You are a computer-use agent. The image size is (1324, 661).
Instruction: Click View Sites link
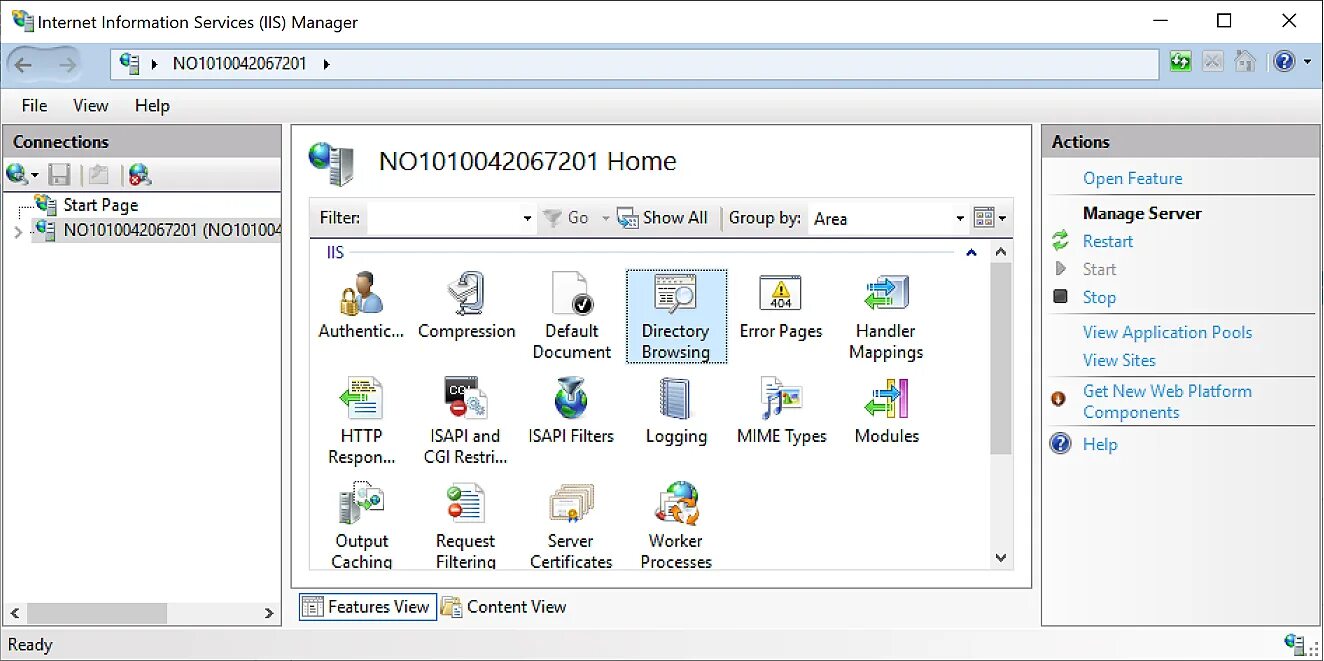(x=1119, y=360)
